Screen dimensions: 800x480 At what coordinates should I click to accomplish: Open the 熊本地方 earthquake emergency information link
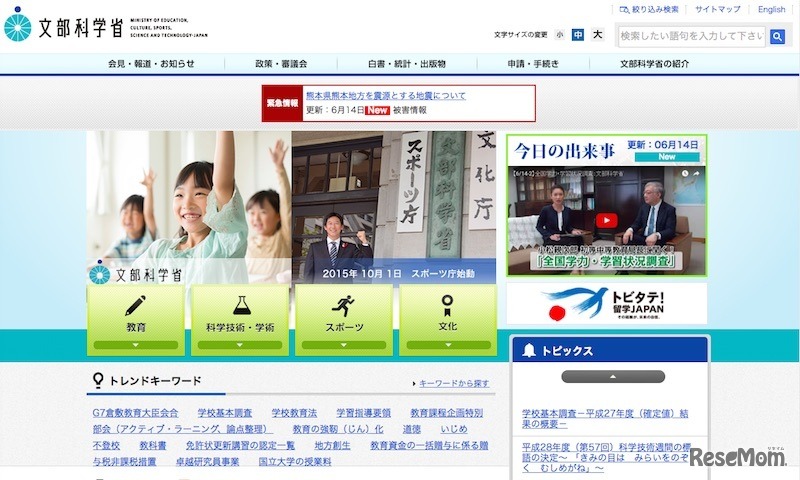(x=386, y=95)
